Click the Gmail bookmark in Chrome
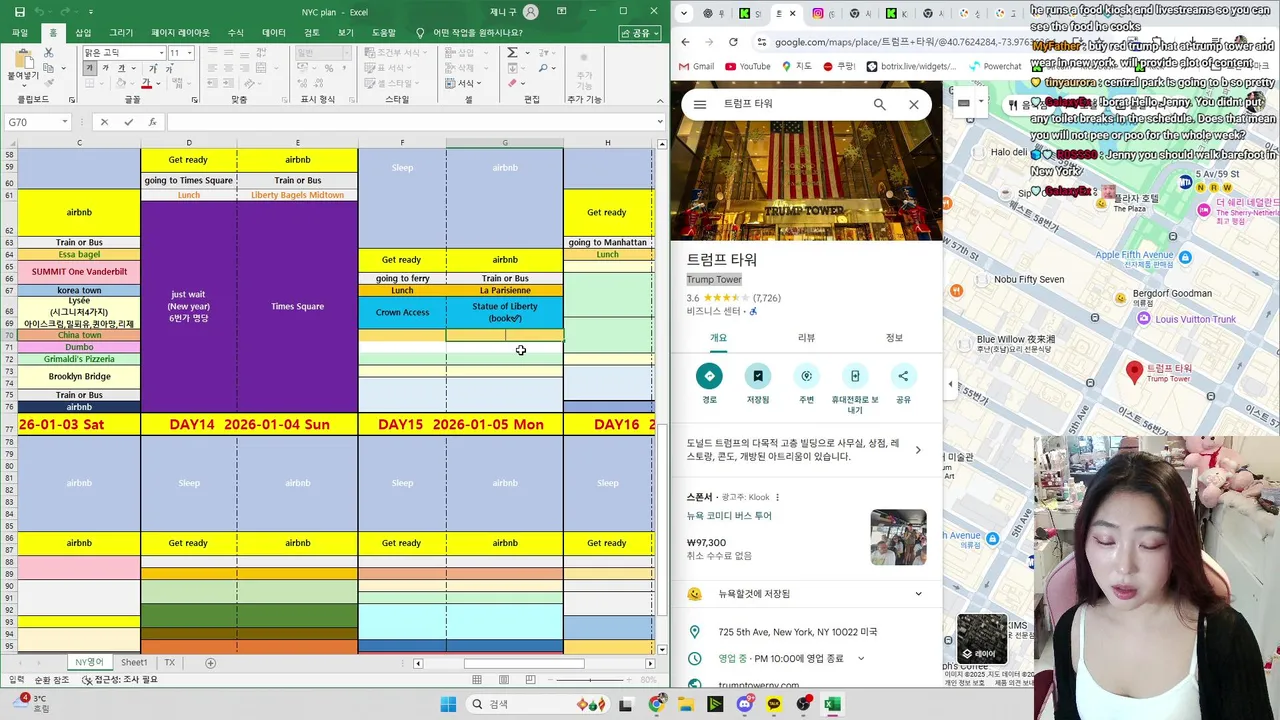This screenshot has height=720, width=1280. click(x=697, y=67)
